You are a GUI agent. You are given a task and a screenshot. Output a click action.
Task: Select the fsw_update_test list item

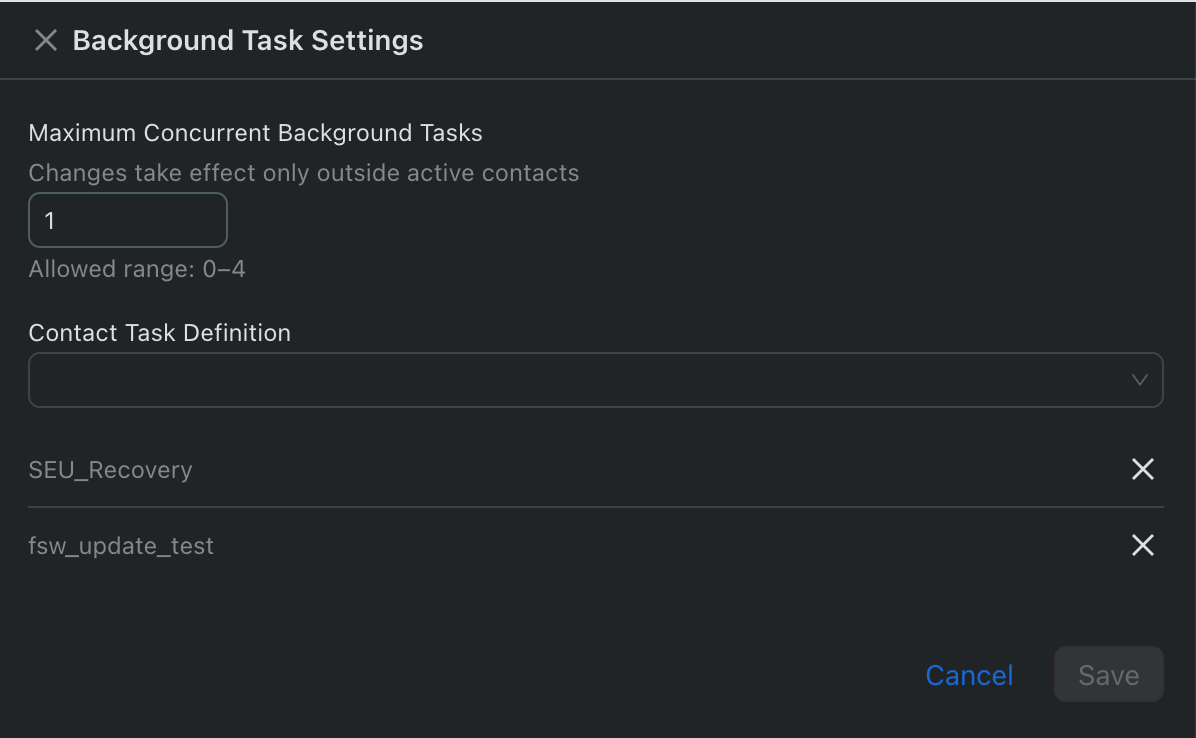[121, 546]
